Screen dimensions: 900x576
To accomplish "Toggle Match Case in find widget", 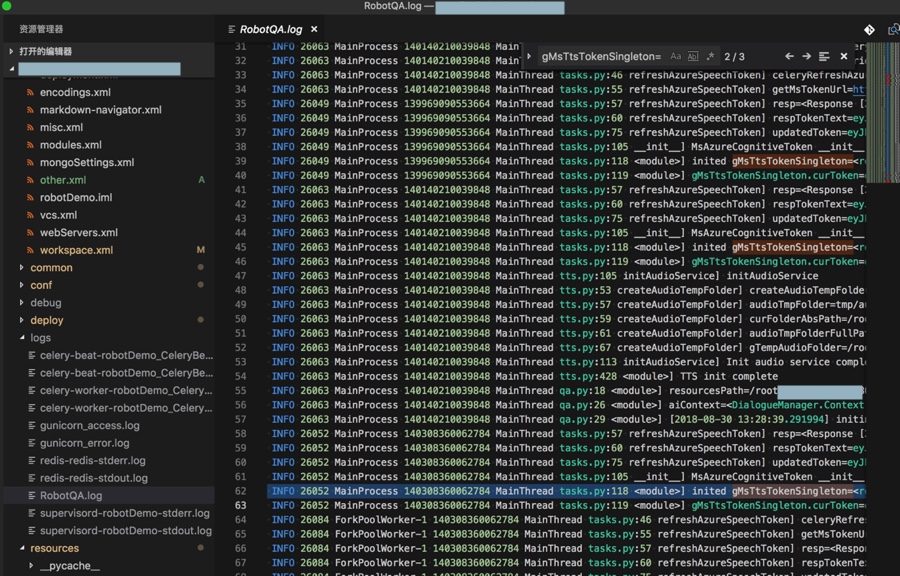I will pos(676,57).
